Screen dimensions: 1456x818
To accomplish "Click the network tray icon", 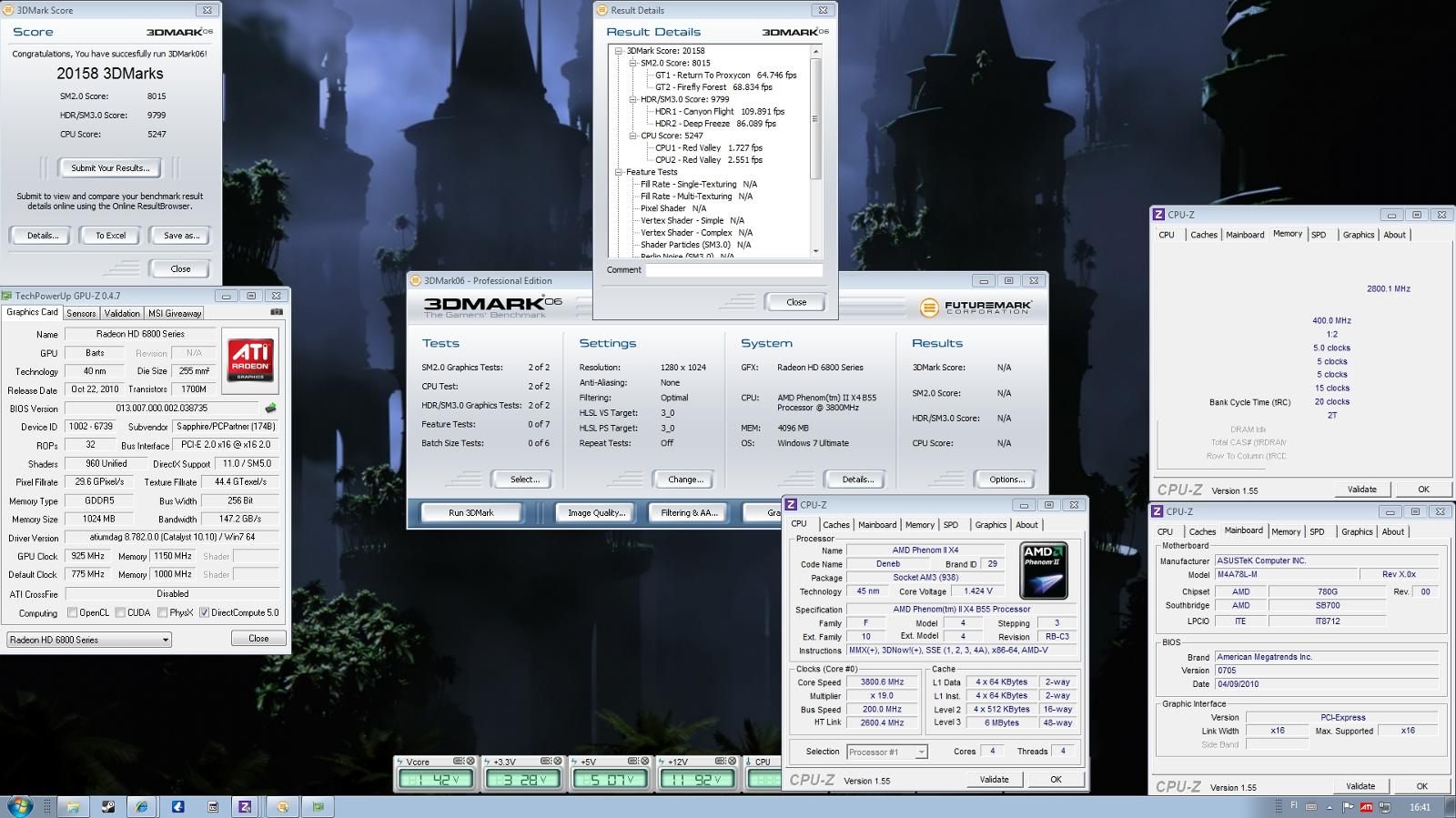I will [1384, 807].
